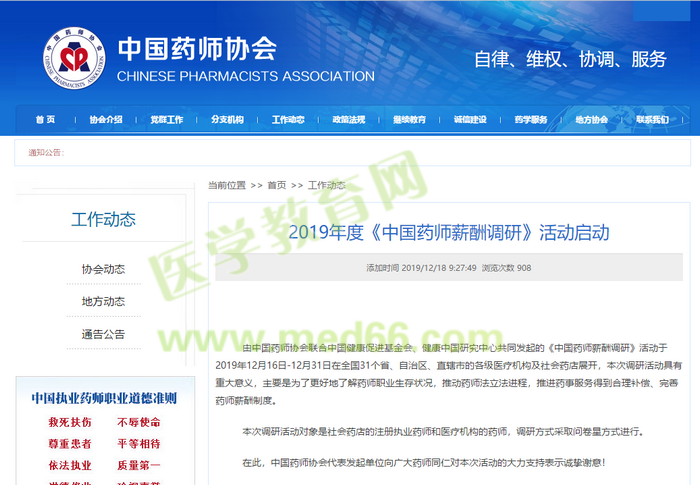Click the 首页 breadcrumb link
This screenshot has width=700, height=485.
click(276, 185)
